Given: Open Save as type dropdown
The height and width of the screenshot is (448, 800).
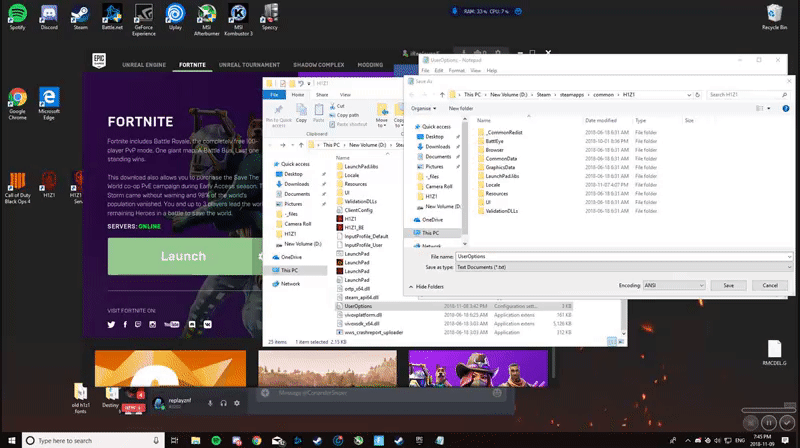Looking at the screenshot, I should pyautogui.click(x=623, y=267).
